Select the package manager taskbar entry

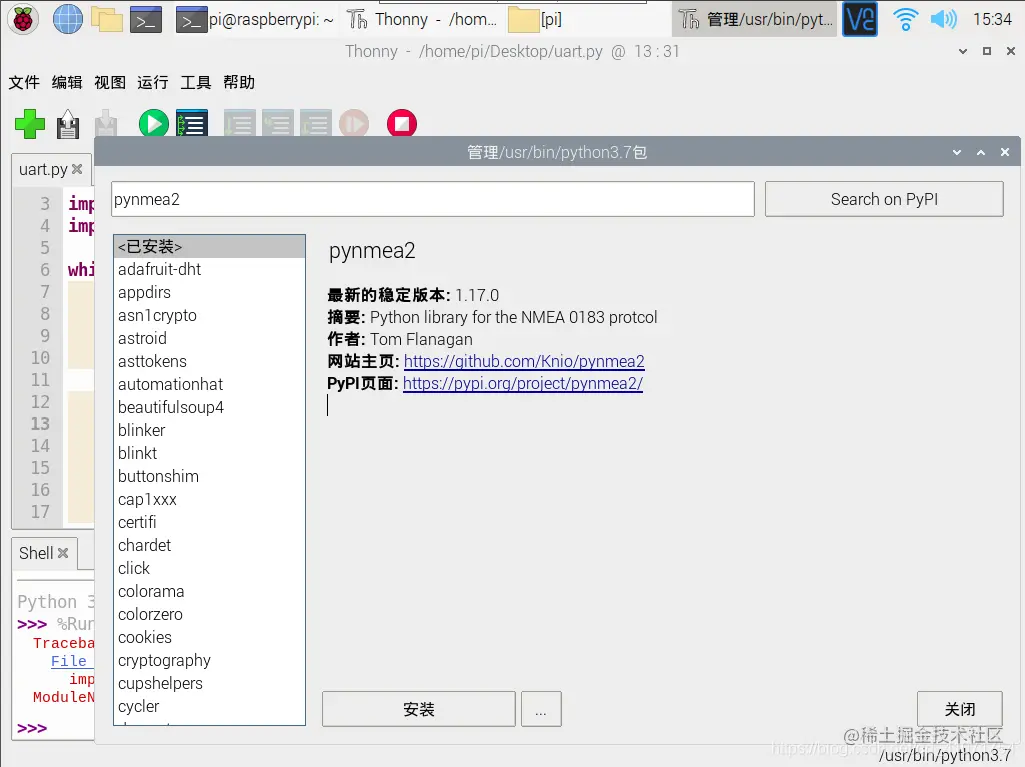point(755,20)
